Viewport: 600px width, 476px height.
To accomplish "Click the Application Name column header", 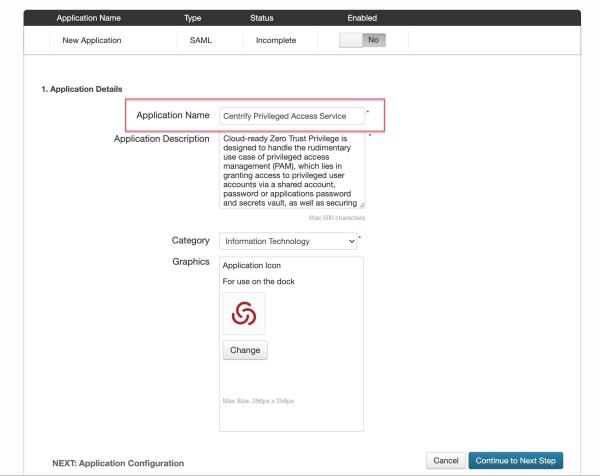I will pyautogui.click(x=88, y=18).
